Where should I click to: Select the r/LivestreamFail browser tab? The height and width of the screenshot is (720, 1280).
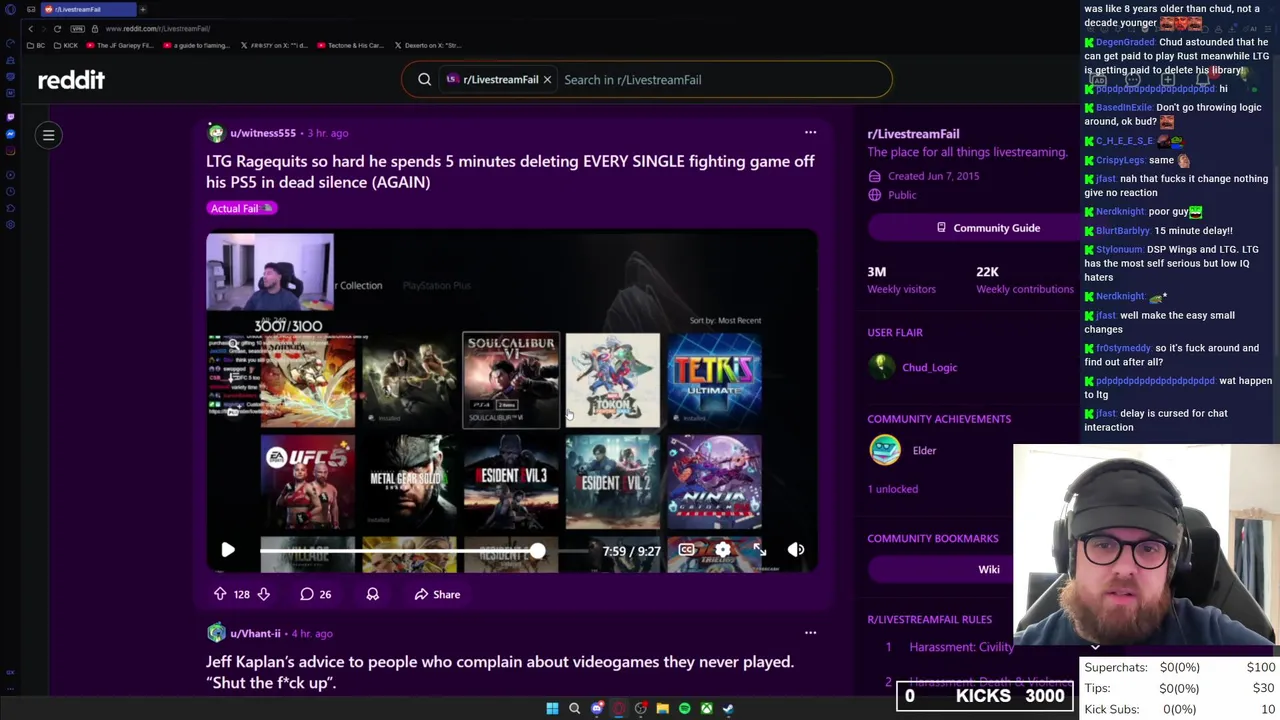point(88,9)
